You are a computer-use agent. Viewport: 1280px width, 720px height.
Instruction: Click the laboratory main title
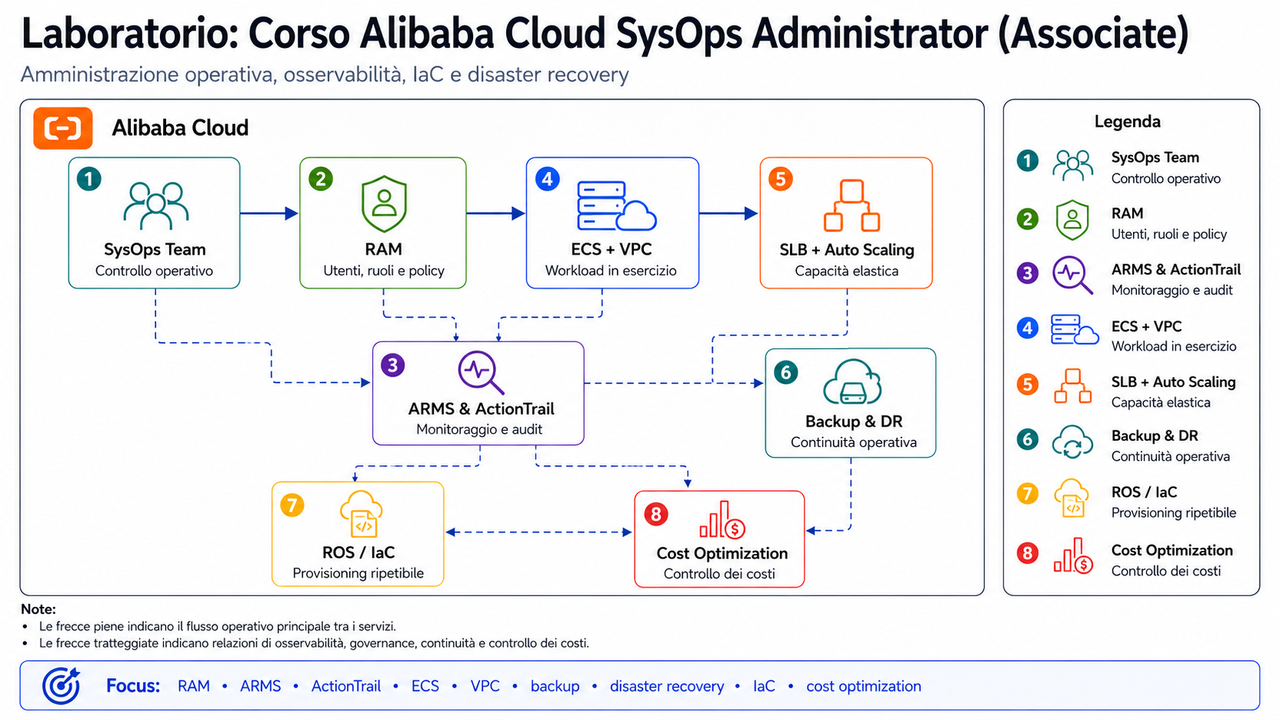(x=604, y=35)
